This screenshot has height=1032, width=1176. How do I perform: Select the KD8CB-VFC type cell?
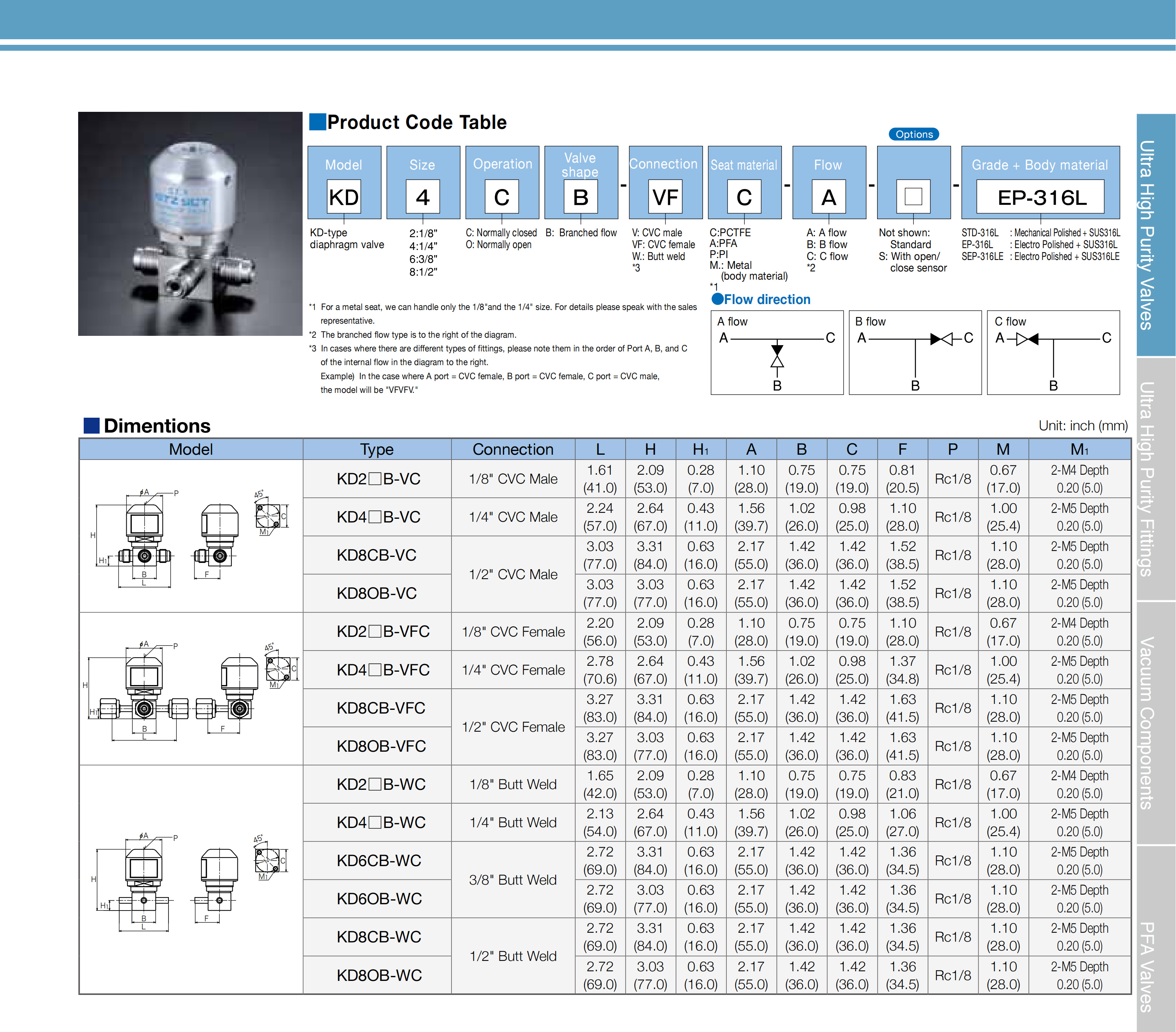point(377,708)
